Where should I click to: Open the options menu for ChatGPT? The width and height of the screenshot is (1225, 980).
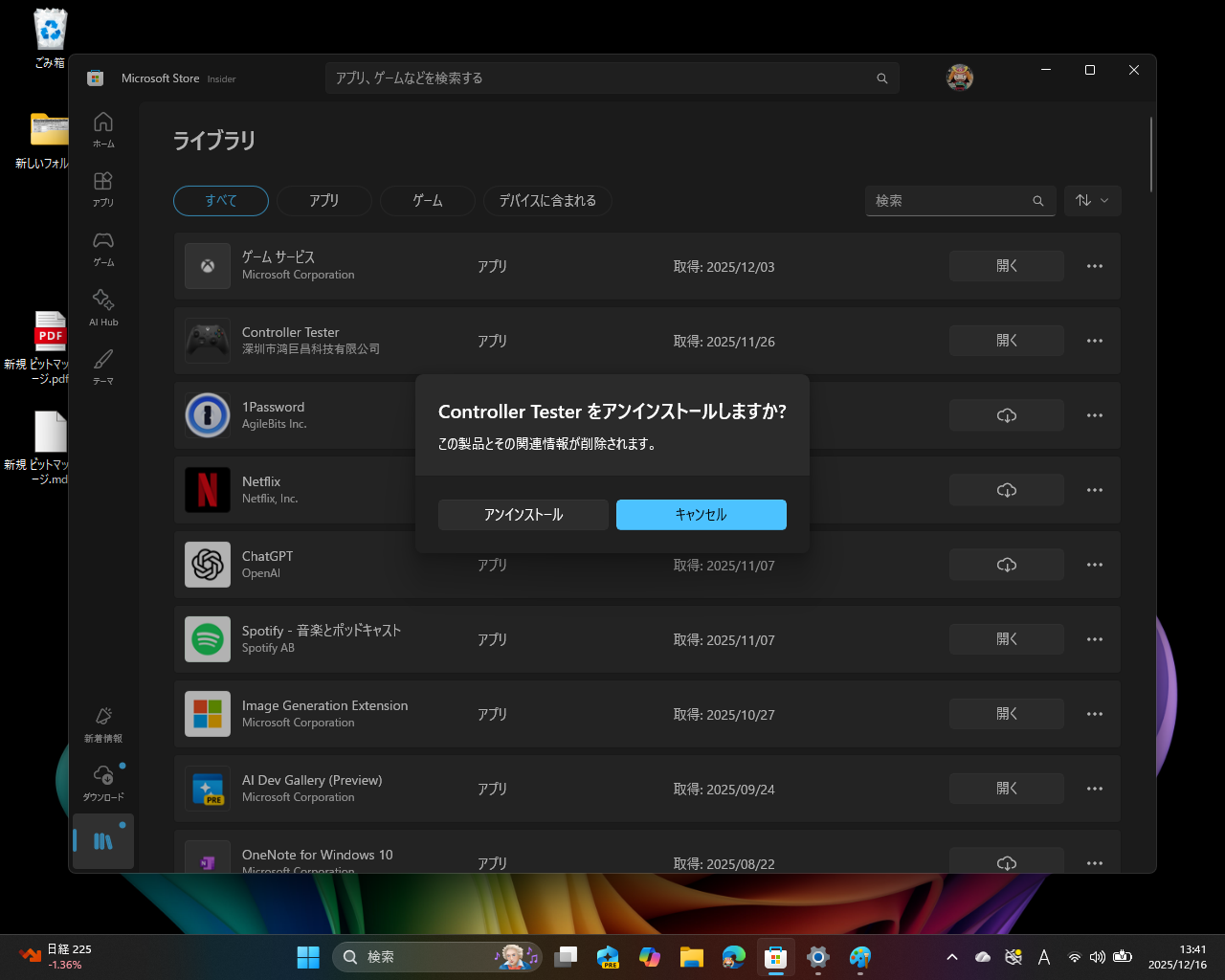pyautogui.click(x=1094, y=565)
